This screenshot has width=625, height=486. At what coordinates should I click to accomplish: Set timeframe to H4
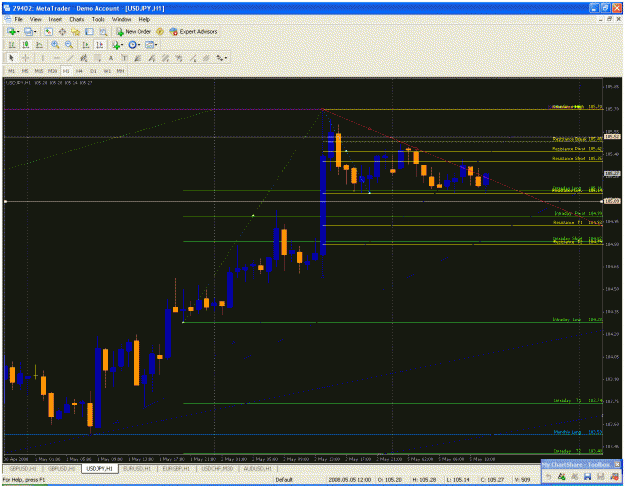coord(79,71)
